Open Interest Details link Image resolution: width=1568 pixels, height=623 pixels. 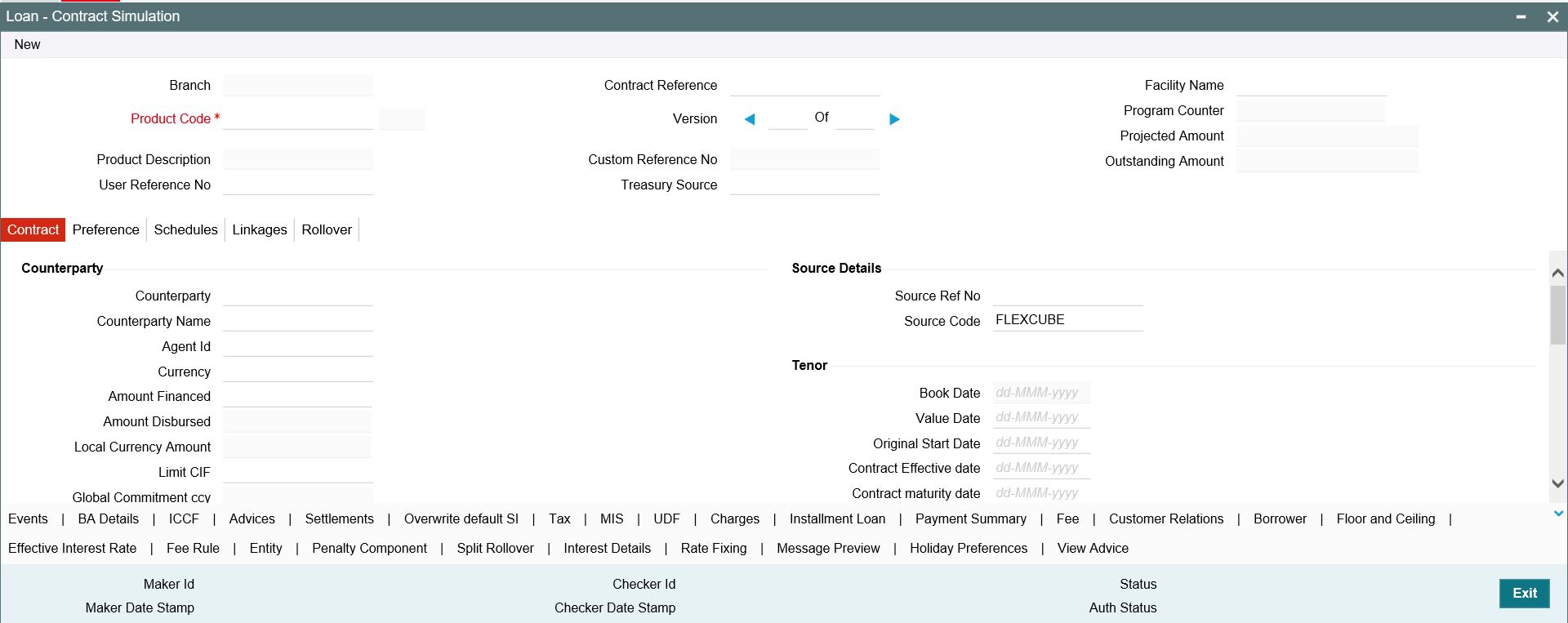click(x=607, y=549)
